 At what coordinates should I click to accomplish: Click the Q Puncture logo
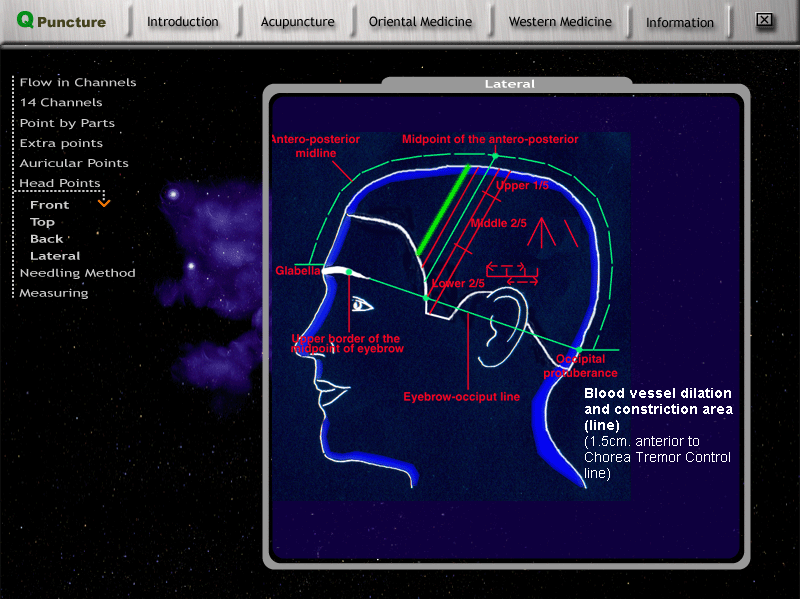61,21
